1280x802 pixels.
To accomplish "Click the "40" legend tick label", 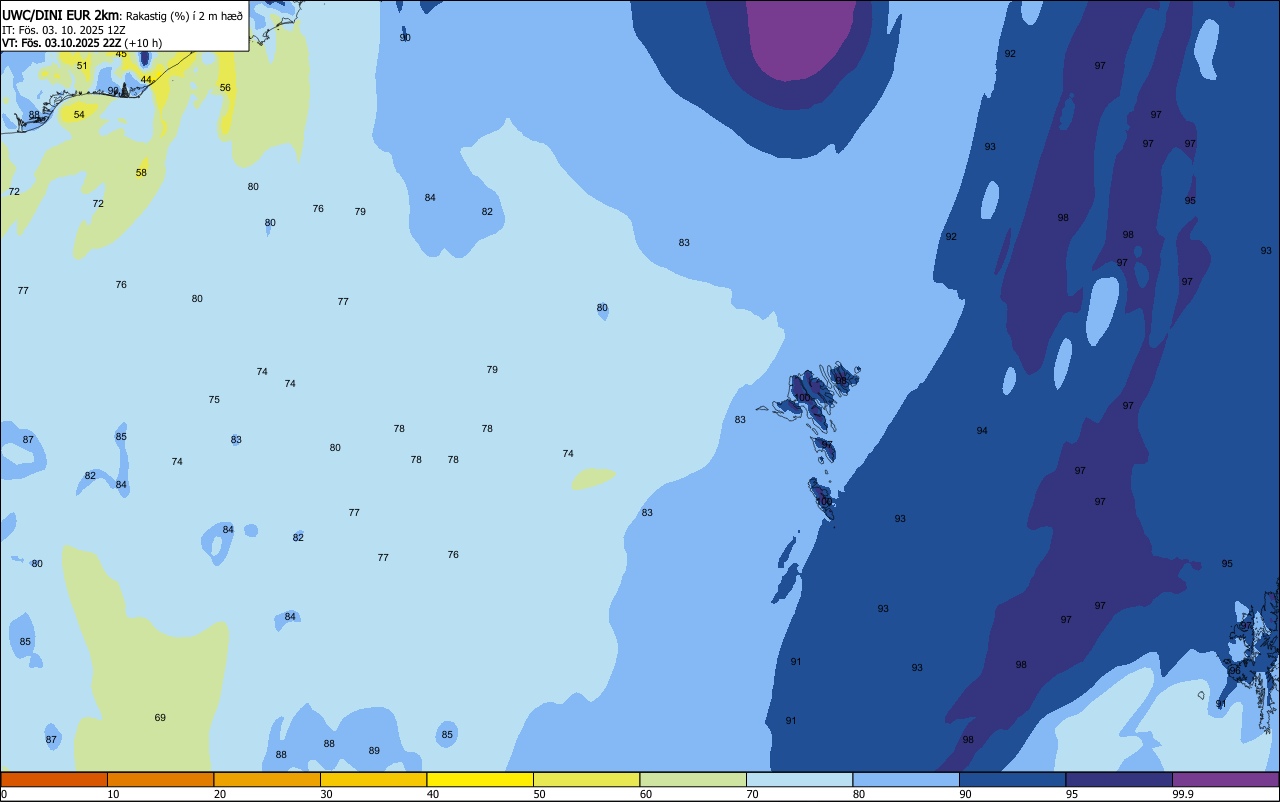I will 433,794.
